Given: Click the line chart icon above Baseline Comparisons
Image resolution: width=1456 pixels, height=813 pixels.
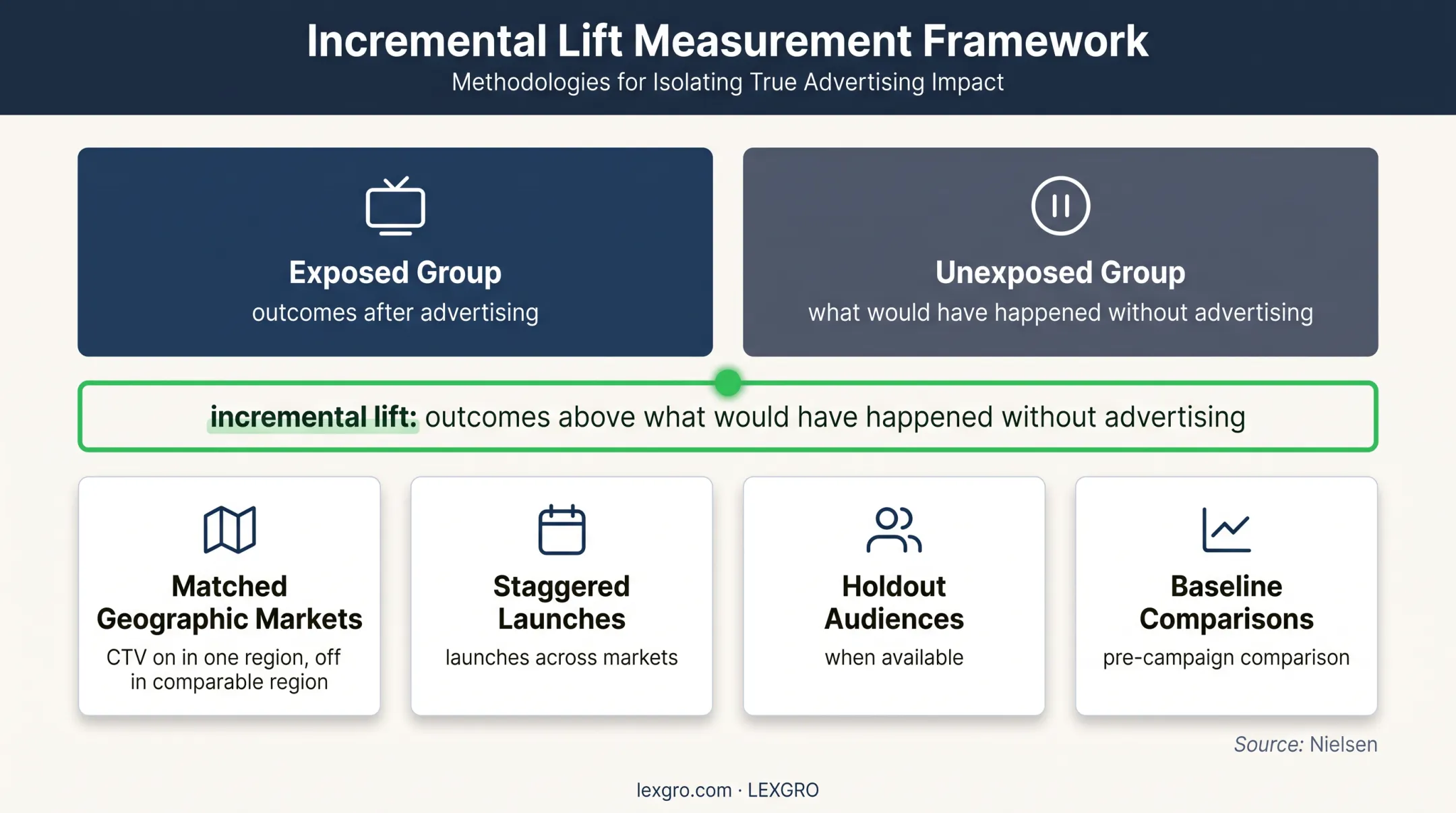Looking at the screenshot, I should tap(1226, 530).
